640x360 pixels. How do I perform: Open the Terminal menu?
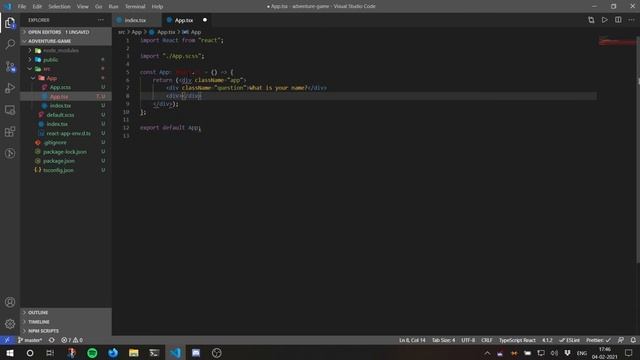(135, 7)
